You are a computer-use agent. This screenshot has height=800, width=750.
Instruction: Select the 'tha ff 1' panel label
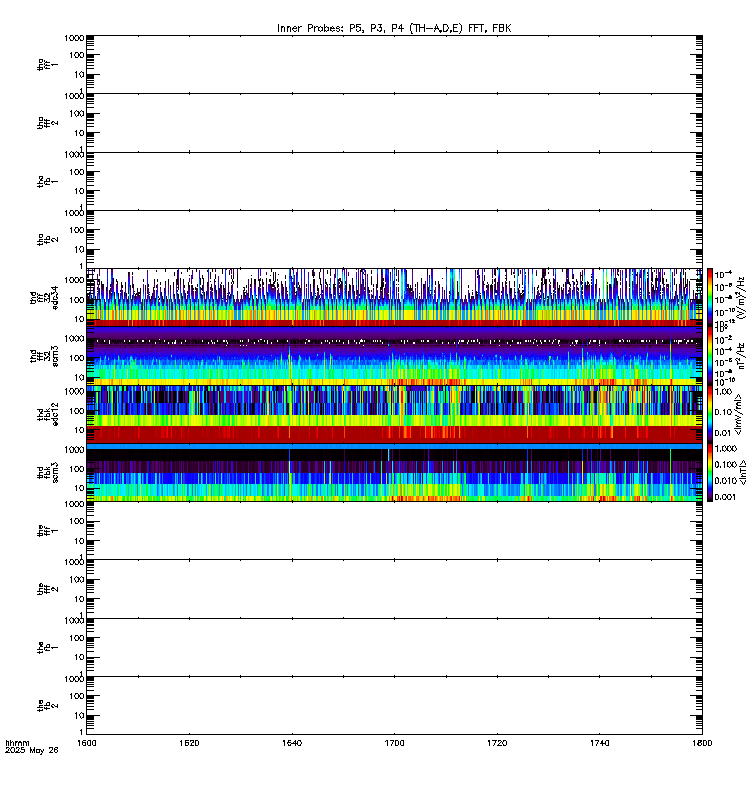[x=47, y=64]
